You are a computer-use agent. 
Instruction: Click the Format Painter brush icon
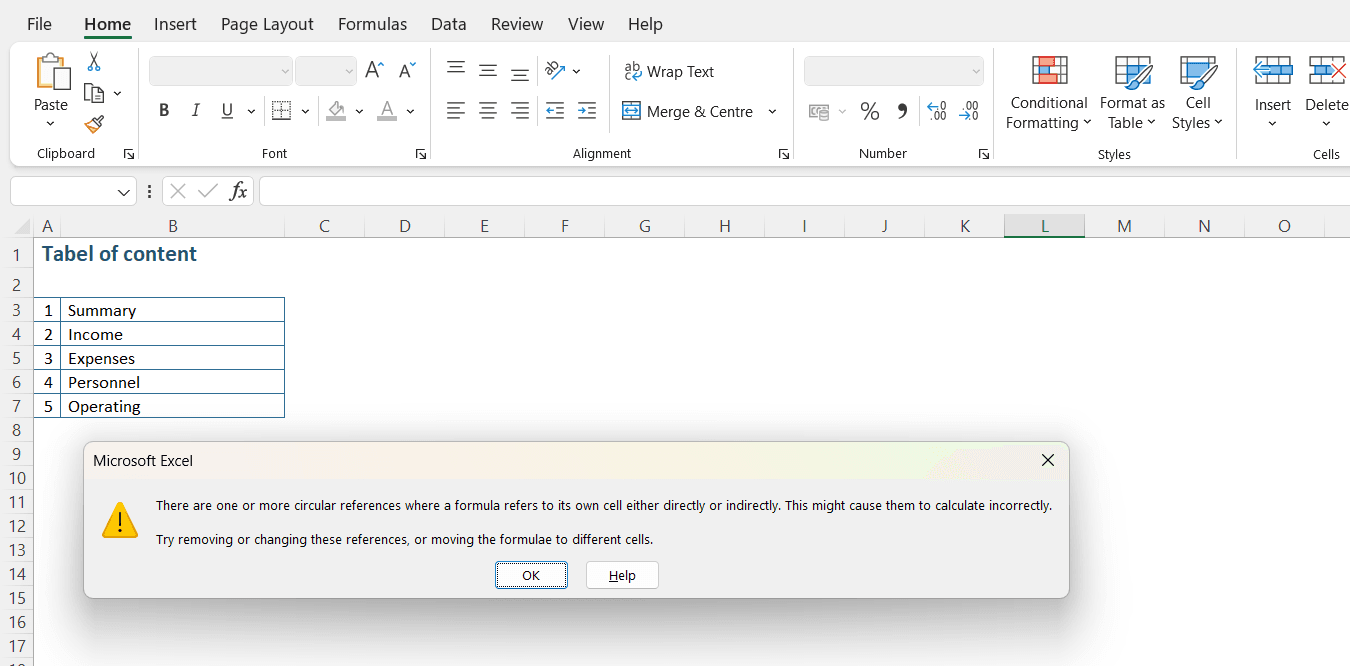tap(94, 124)
